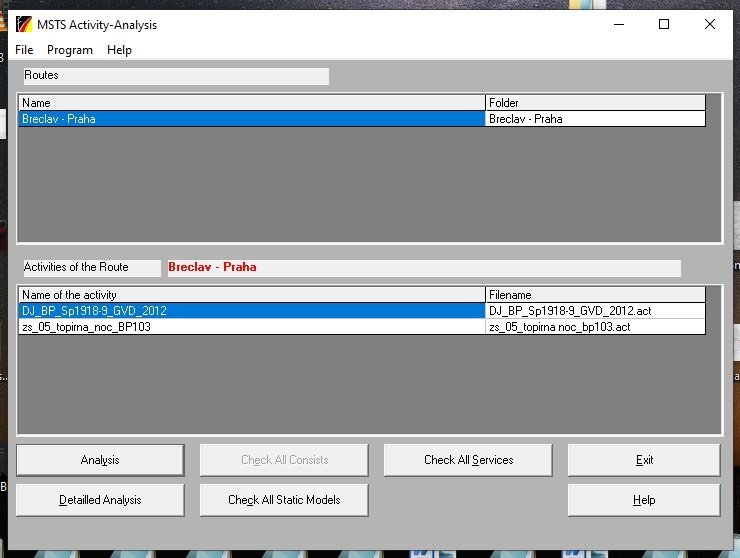
Task: Select activity DJ_BP_Sp1918-9_GVD_2012
Action: 250,311
